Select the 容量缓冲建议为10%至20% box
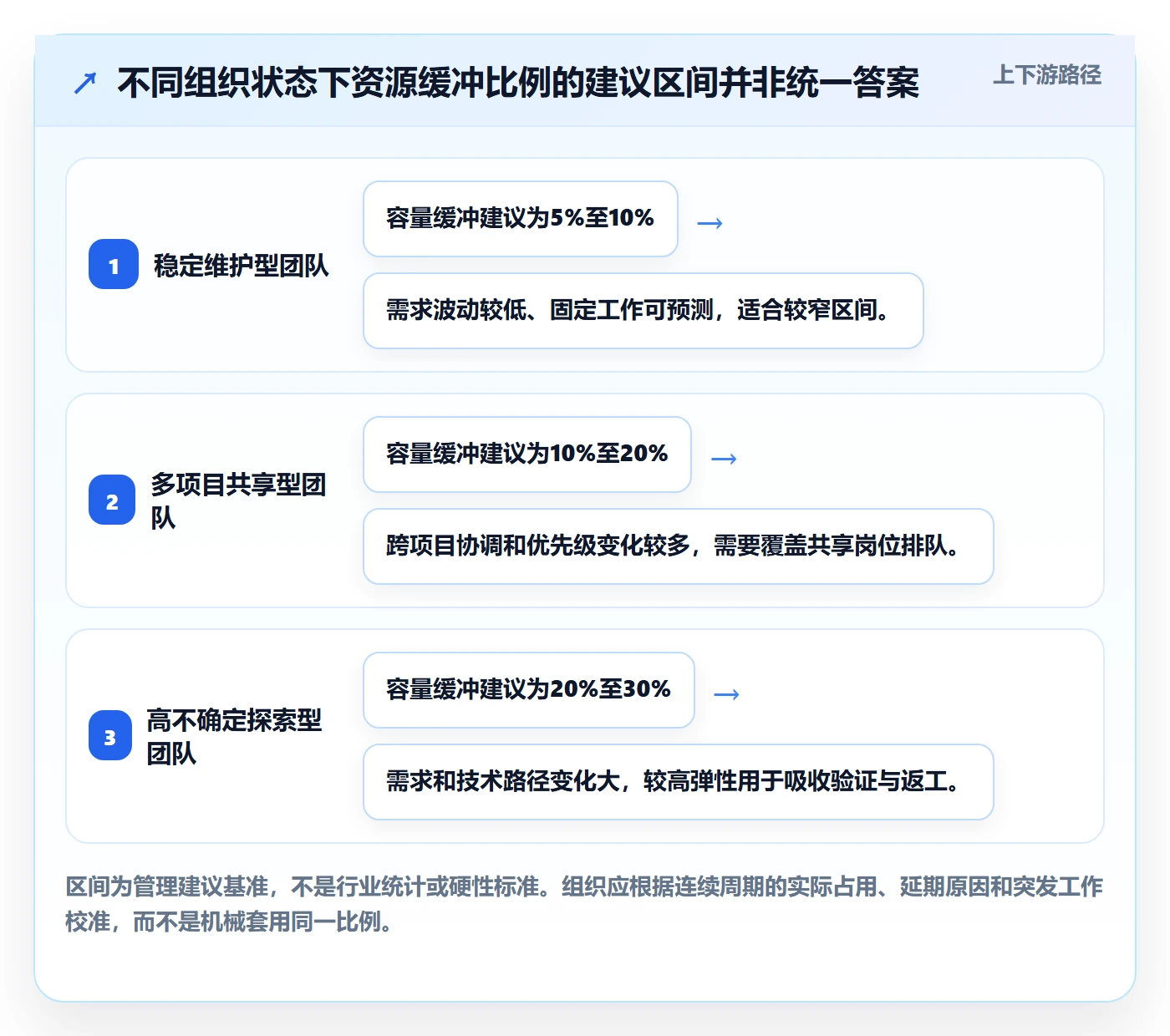 pyautogui.click(x=527, y=455)
